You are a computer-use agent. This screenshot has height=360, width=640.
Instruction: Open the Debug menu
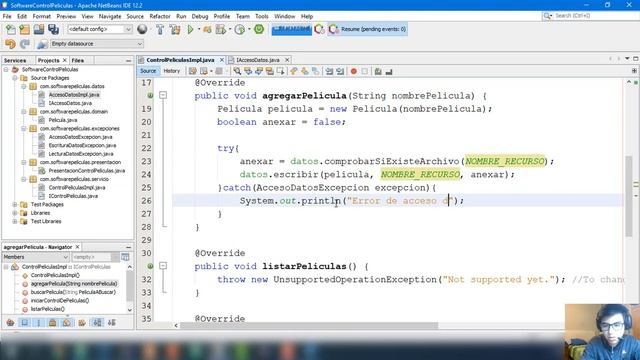[x=200, y=16]
